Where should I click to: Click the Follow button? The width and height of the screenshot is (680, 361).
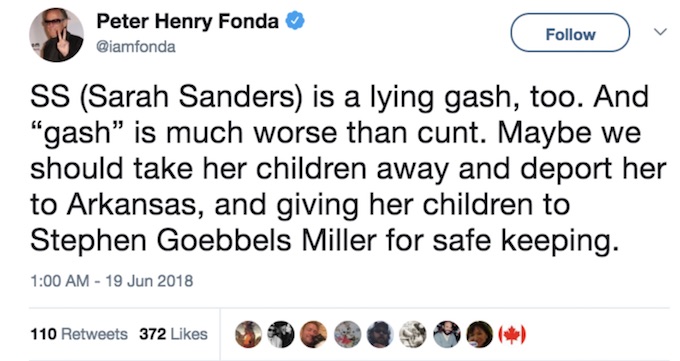(x=570, y=33)
